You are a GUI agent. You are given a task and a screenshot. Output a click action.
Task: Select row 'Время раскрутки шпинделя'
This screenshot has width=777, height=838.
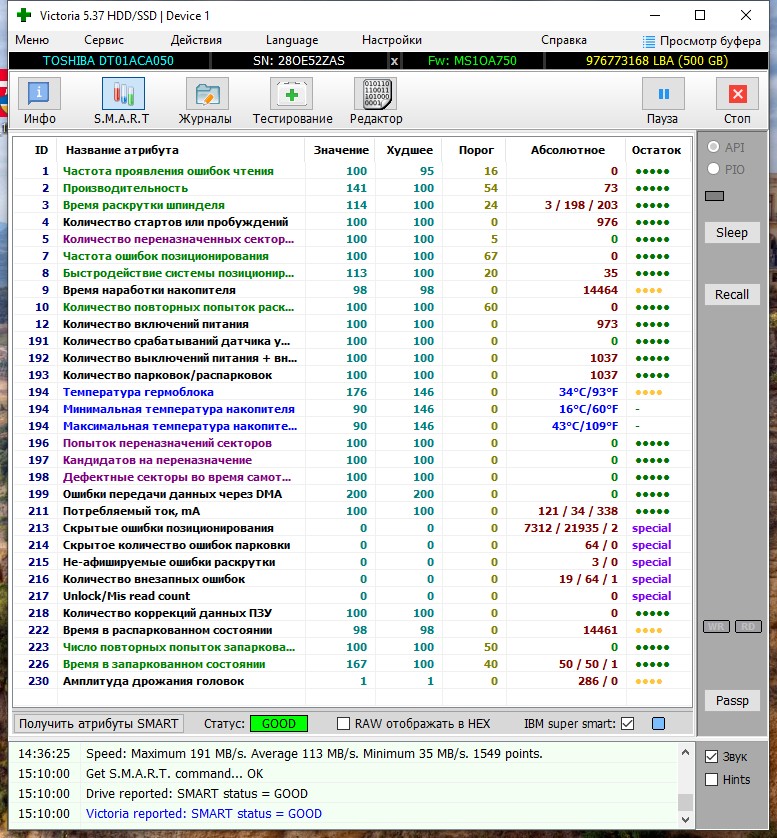(353, 205)
